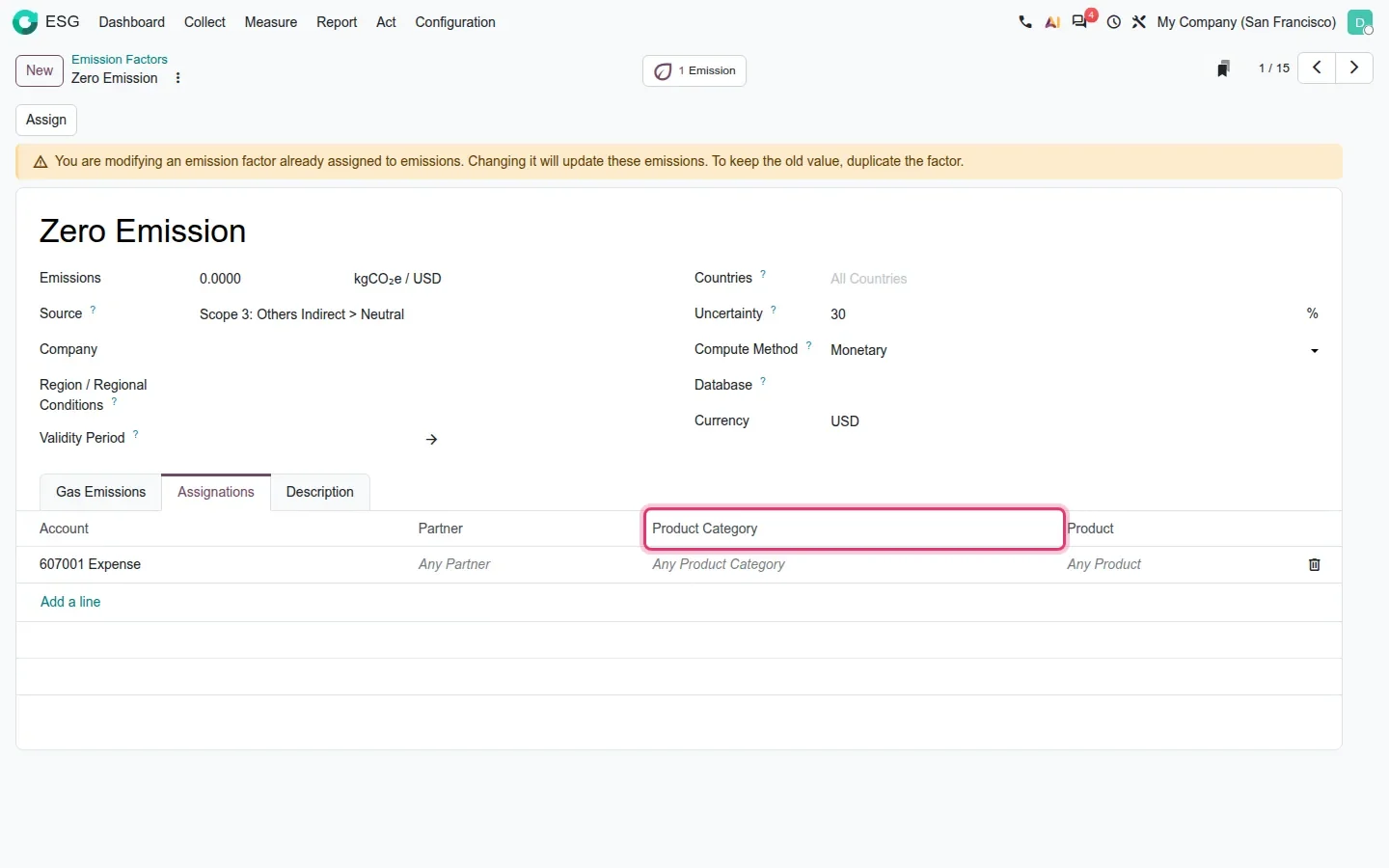Open the AI assistant icon in top bar
This screenshot has height=868, width=1389.
coord(1052,21)
